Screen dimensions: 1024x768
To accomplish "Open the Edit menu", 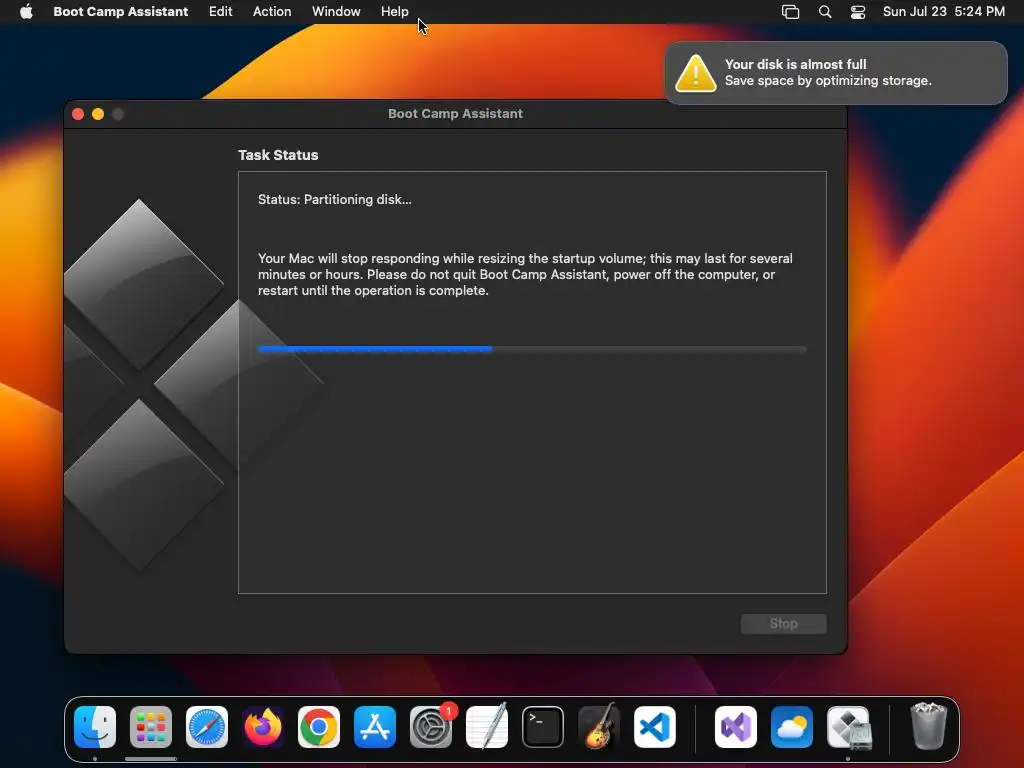I will pos(220,11).
